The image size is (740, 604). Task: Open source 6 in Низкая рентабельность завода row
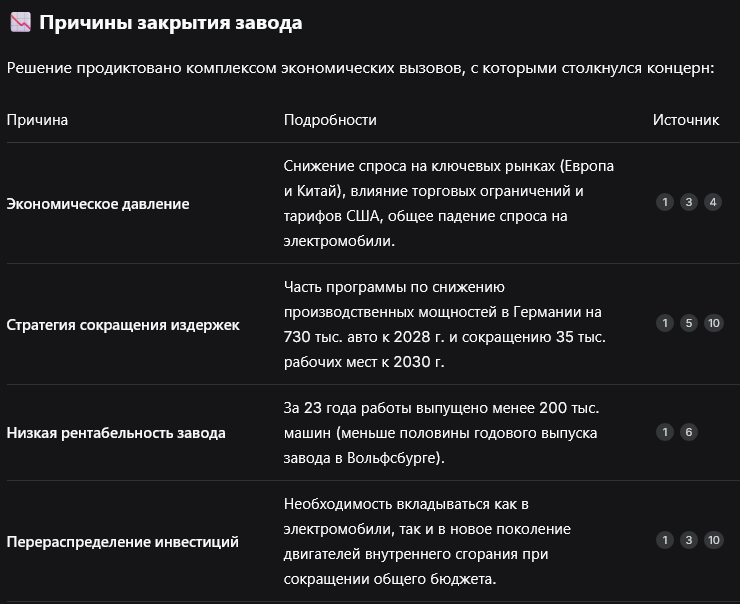(689, 432)
